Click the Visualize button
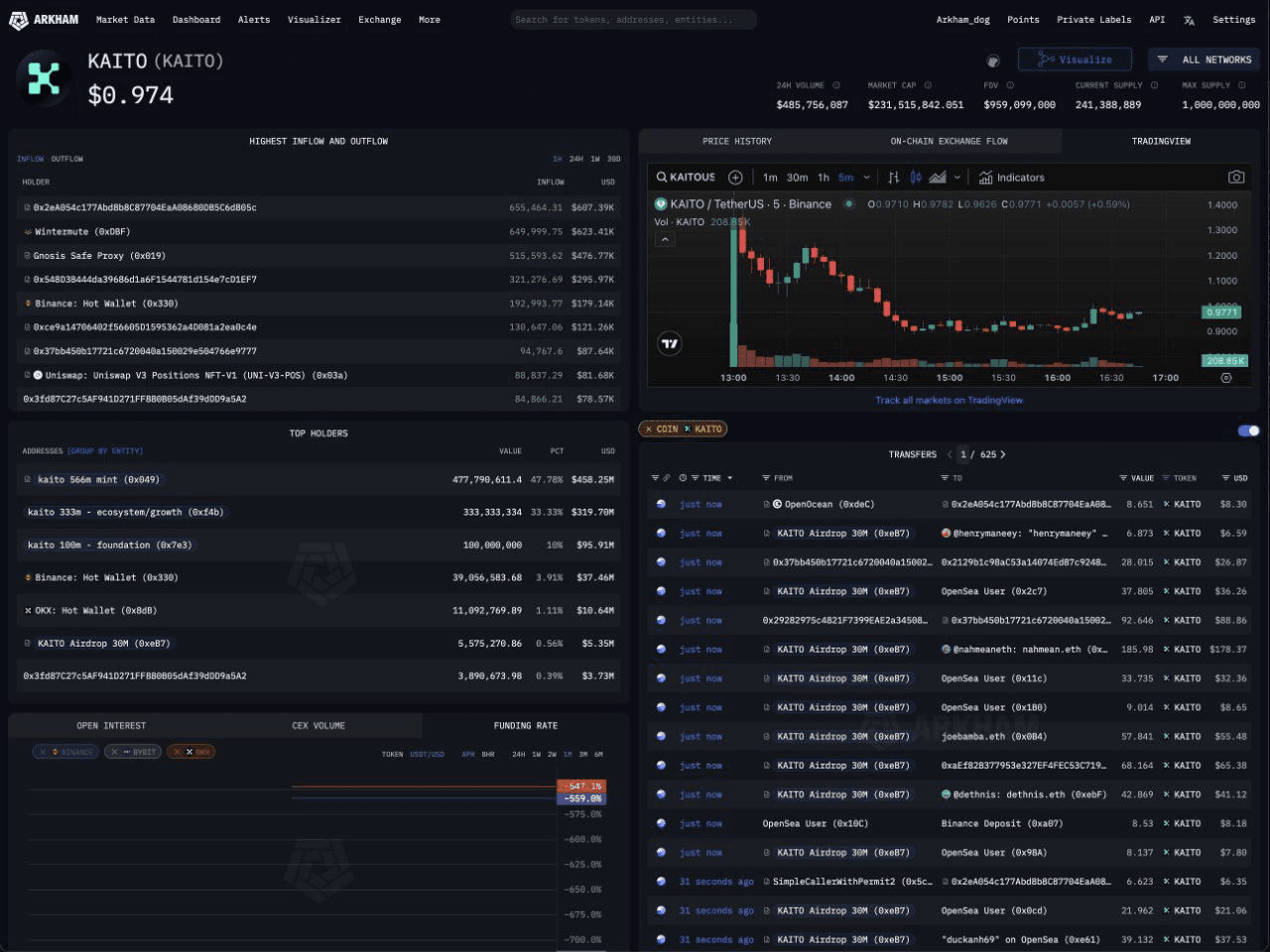The image size is (1270, 952). click(x=1075, y=59)
